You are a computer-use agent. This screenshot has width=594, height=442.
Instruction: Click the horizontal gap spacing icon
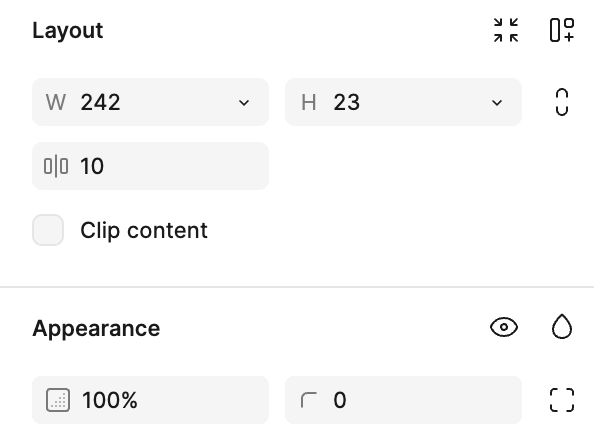tap(56, 166)
